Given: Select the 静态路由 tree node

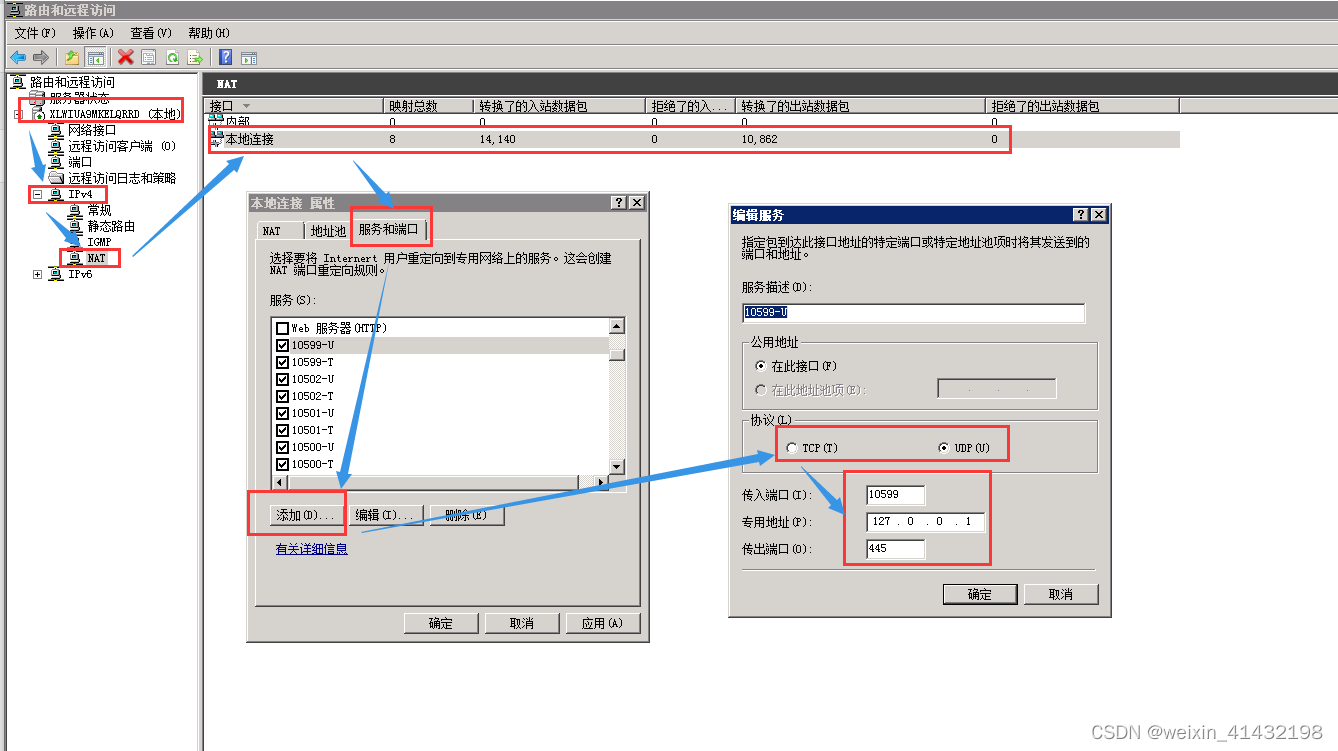Looking at the screenshot, I should coord(111,226).
